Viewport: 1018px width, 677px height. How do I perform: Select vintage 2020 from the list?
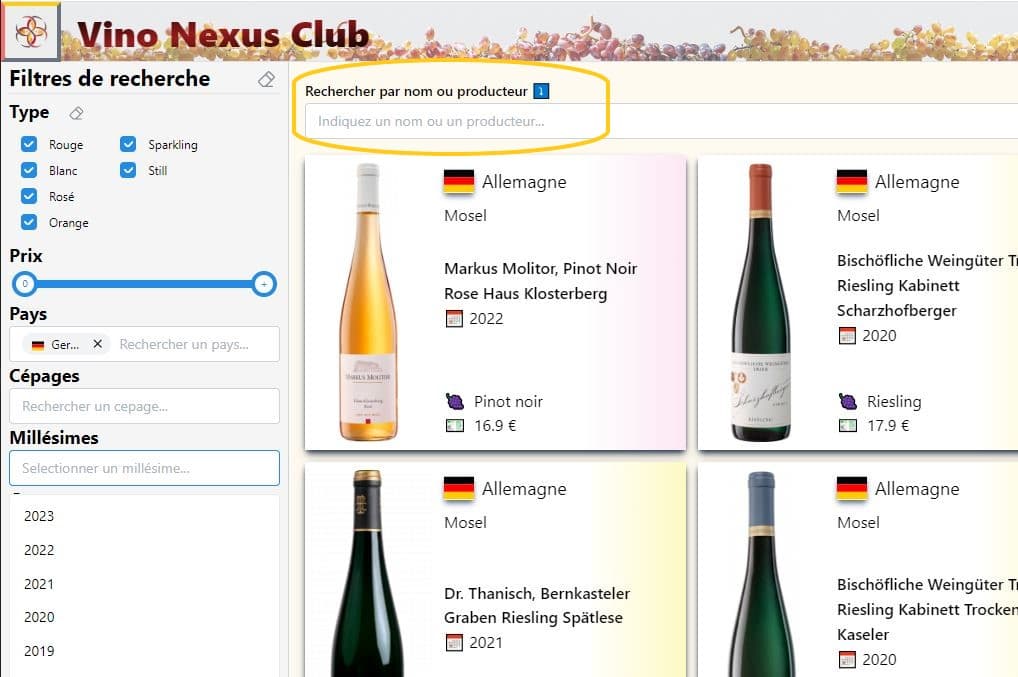tap(144, 617)
